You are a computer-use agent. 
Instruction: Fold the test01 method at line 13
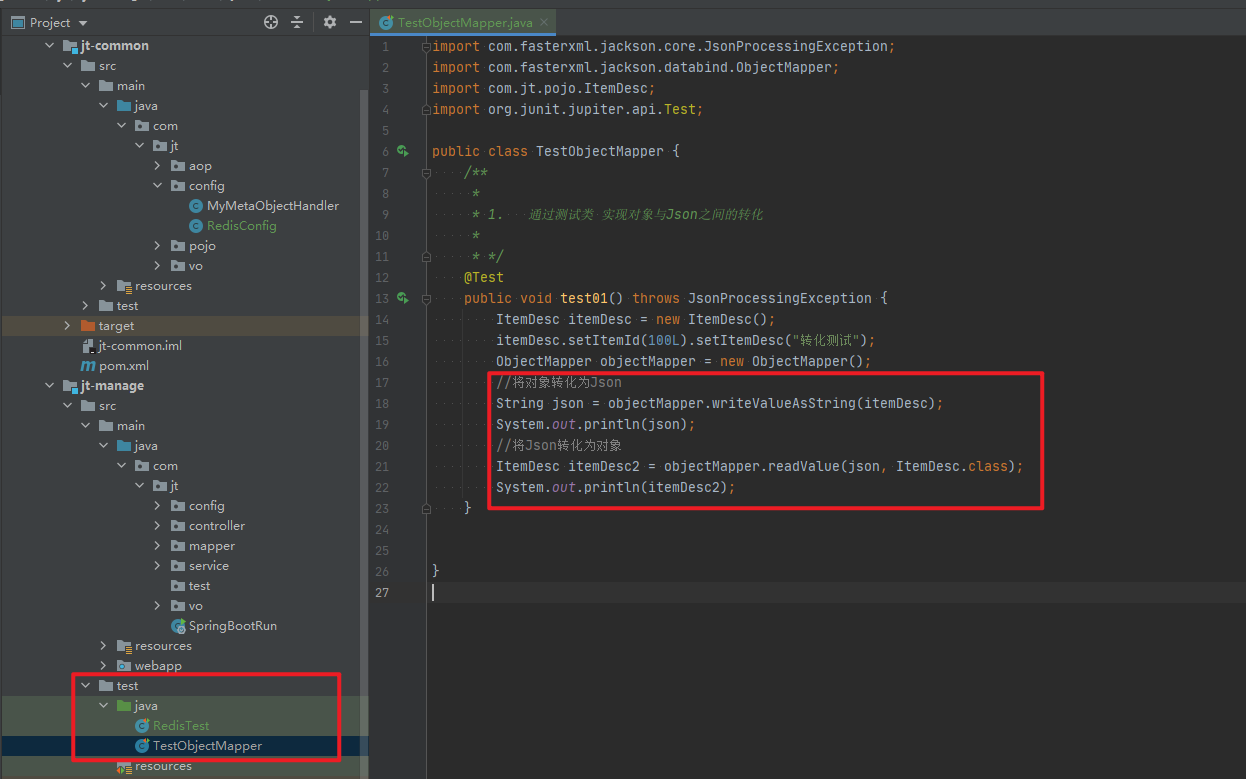(426, 298)
